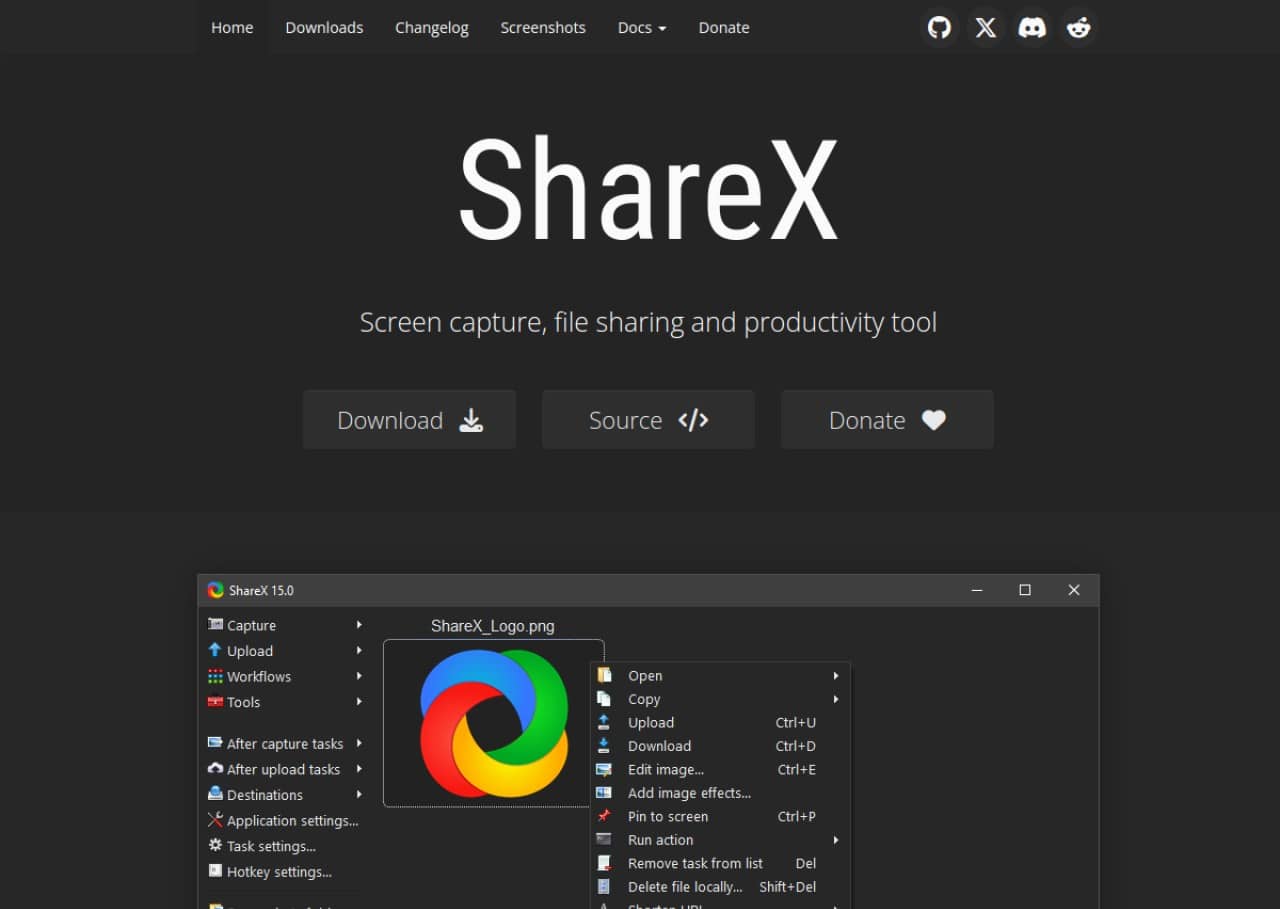1280x909 pixels.
Task: Select Edit image... in the context menu
Action: coord(666,769)
